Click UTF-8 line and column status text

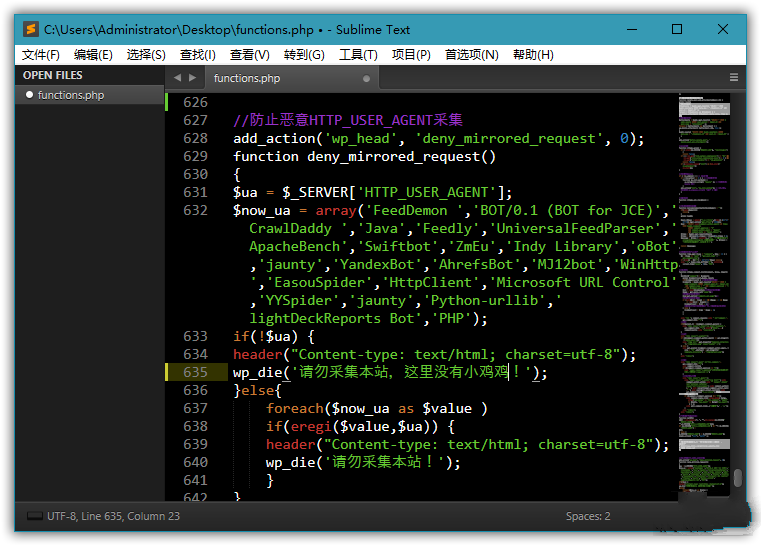[117, 516]
